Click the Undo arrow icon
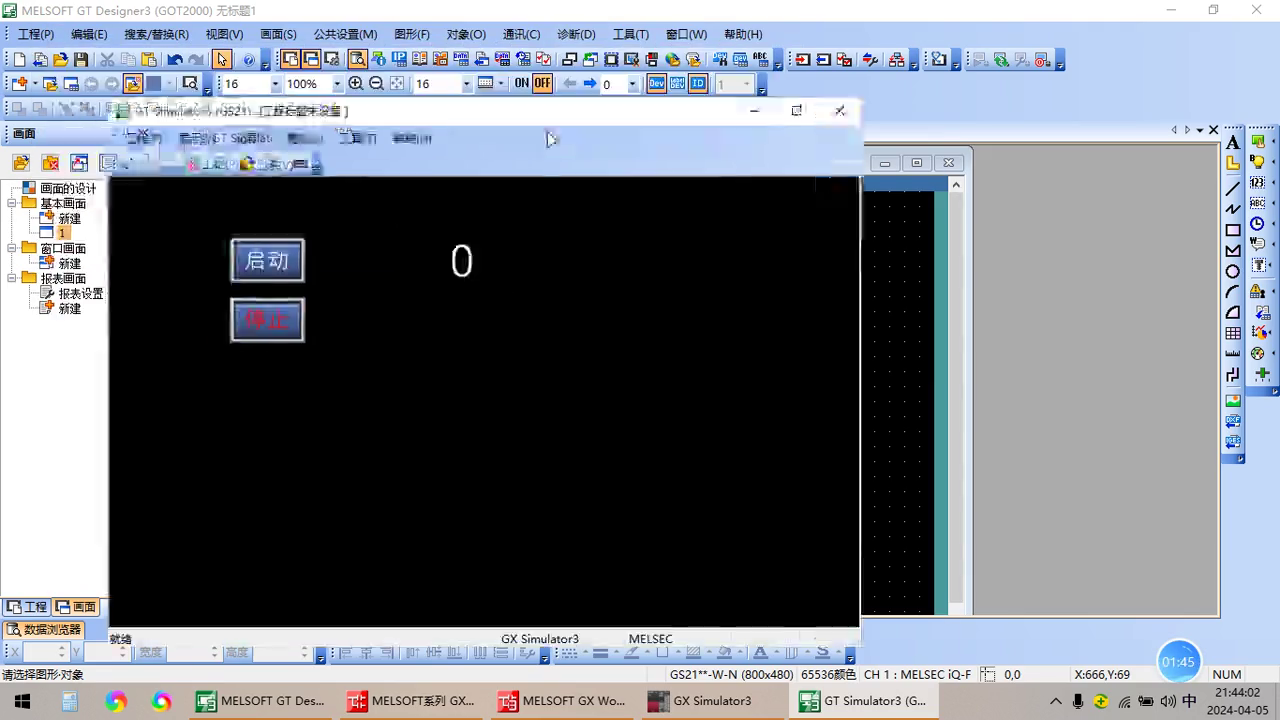 click(175, 60)
